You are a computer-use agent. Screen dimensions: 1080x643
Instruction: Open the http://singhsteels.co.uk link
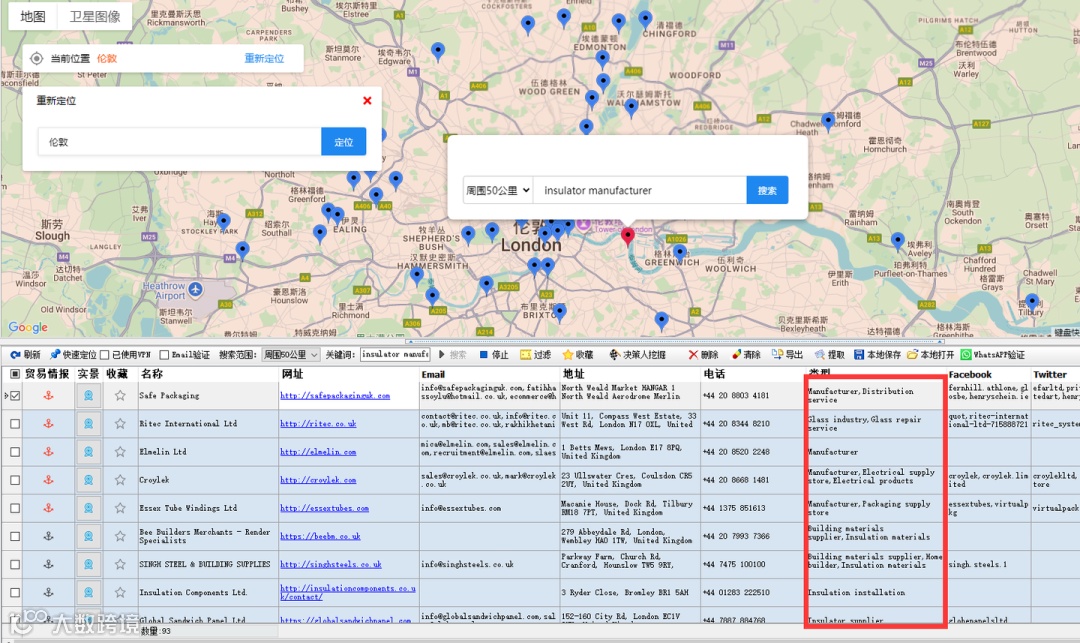pyautogui.click(x=331, y=565)
